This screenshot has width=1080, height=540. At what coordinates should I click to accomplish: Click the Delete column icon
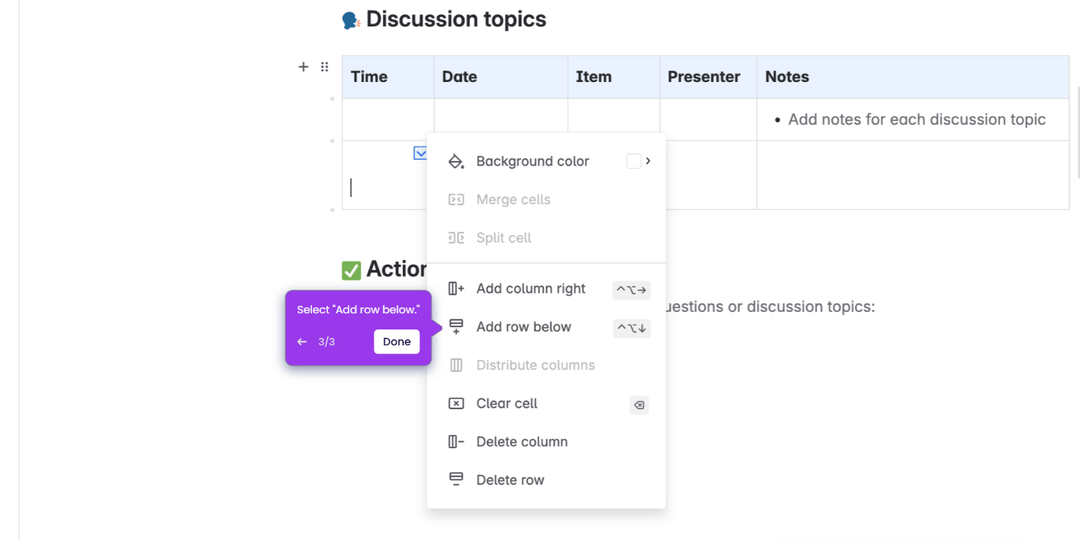tap(456, 442)
